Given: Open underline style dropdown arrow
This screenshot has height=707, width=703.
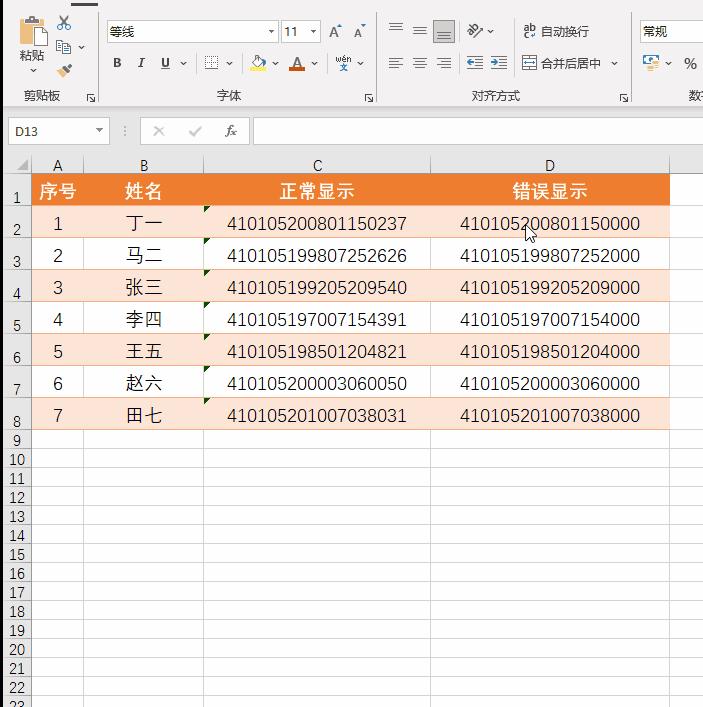Looking at the screenshot, I should (x=184, y=63).
